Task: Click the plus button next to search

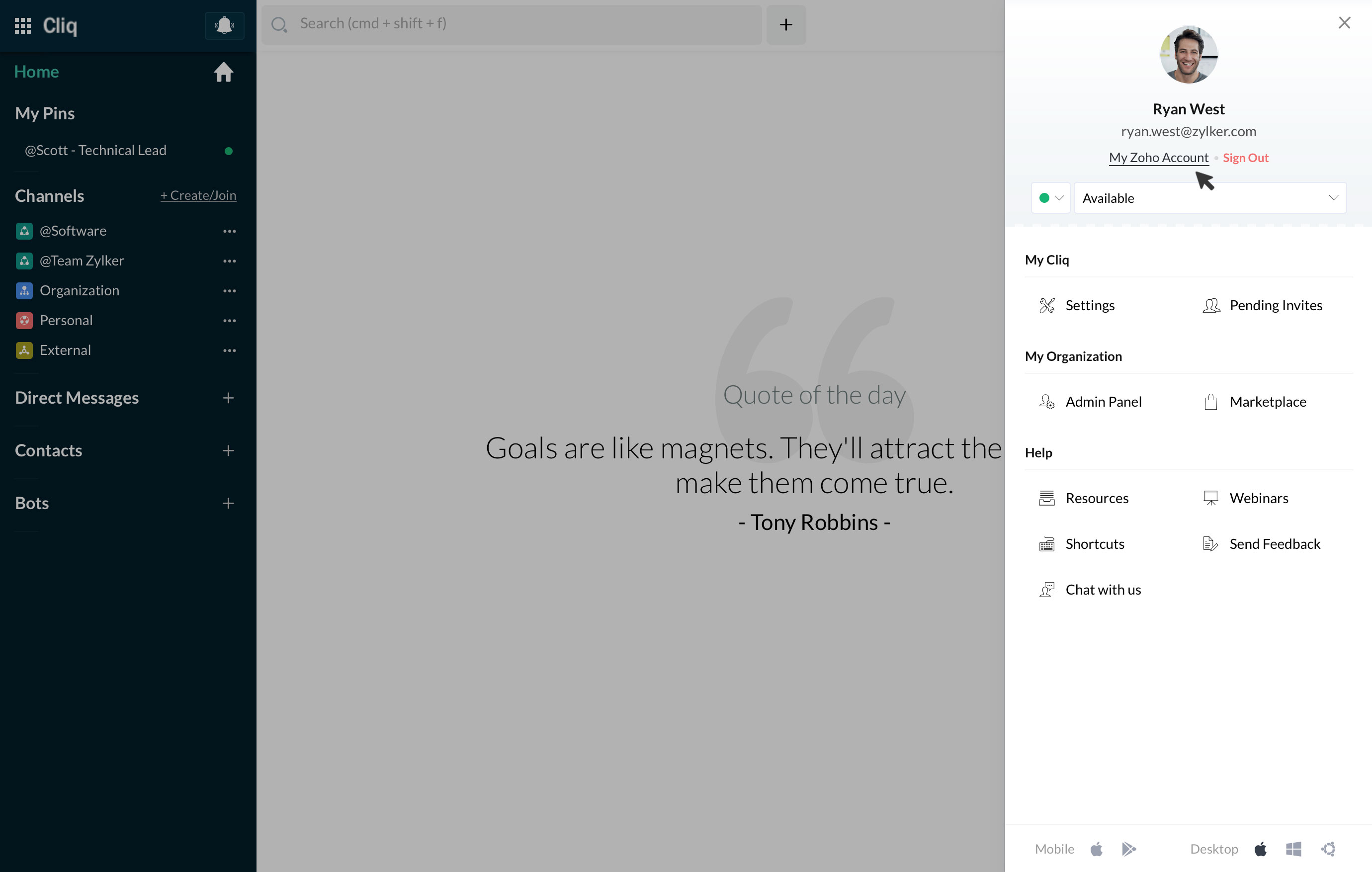Action: [786, 24]
